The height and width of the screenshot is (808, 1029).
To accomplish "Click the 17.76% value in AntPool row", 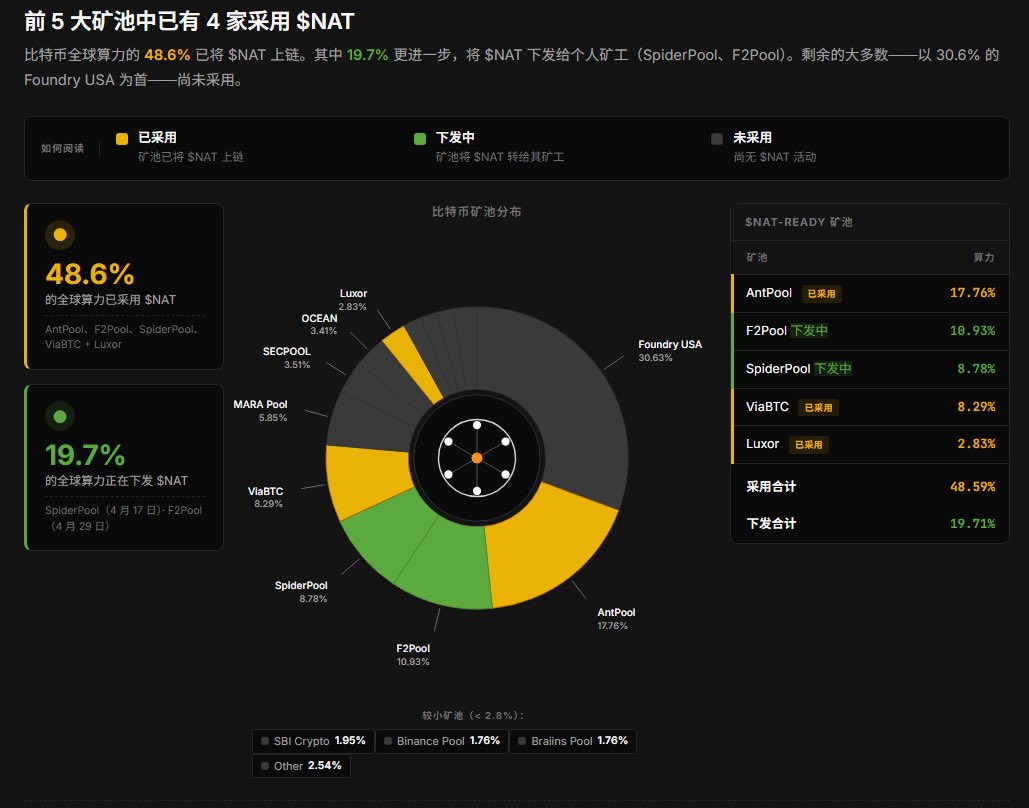I will tap(973, 293).
